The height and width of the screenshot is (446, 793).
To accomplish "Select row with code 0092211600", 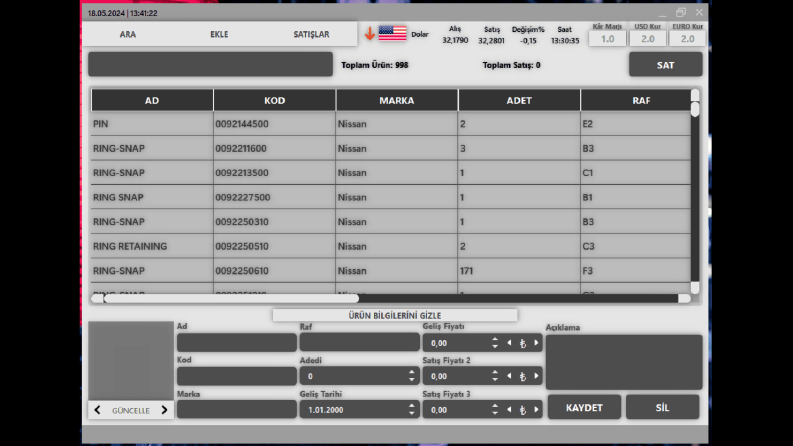I will tap(390, 149).
